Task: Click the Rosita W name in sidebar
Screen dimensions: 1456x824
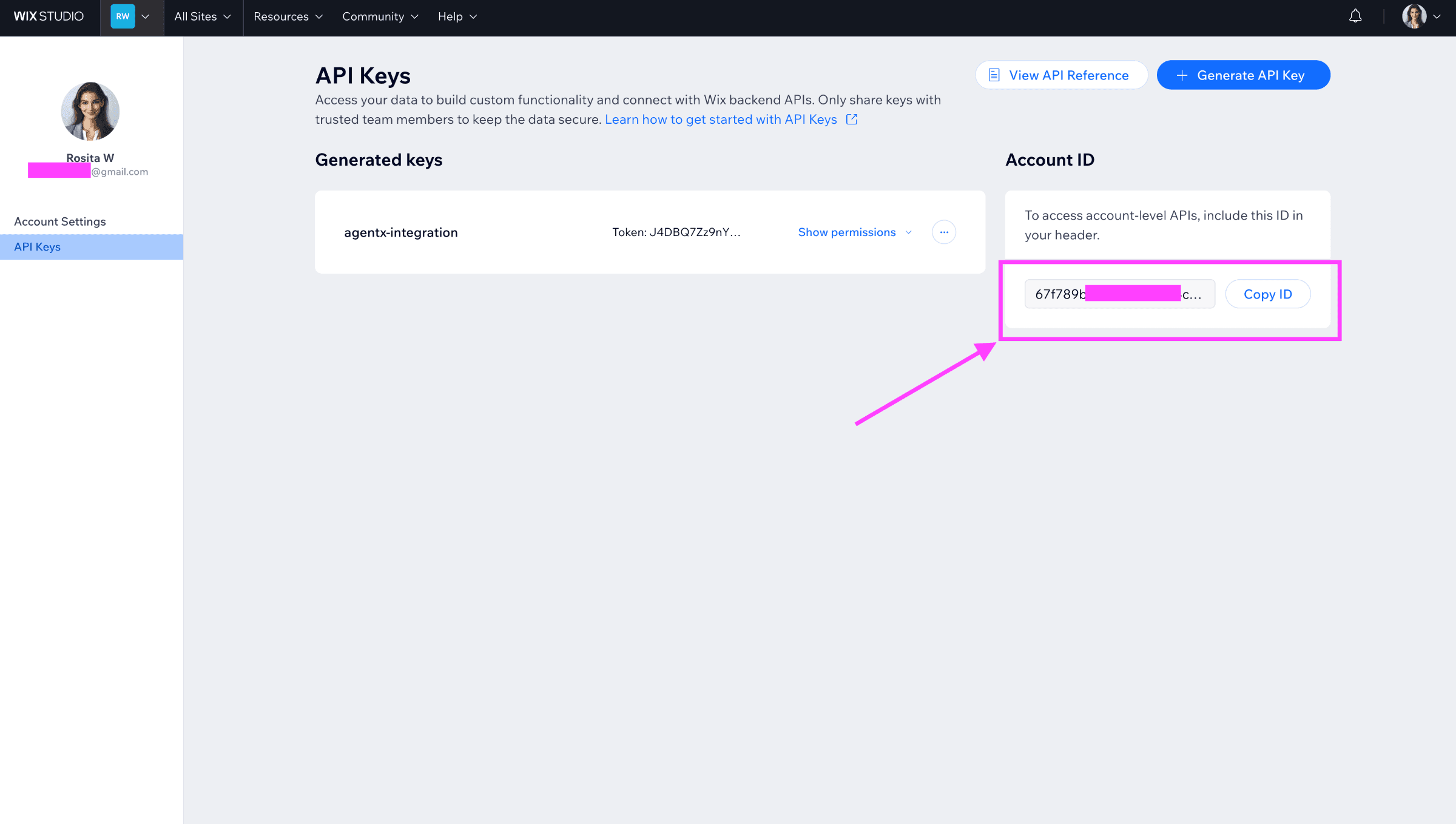Action: pyautogui.click(x=90, y=158)
